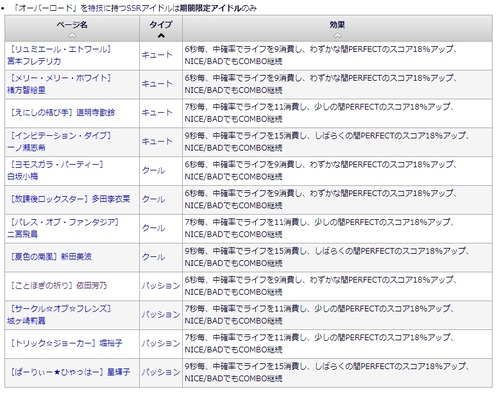Click the 6秒毎 effect text in 依田芳乃 row

pos(320,286)
